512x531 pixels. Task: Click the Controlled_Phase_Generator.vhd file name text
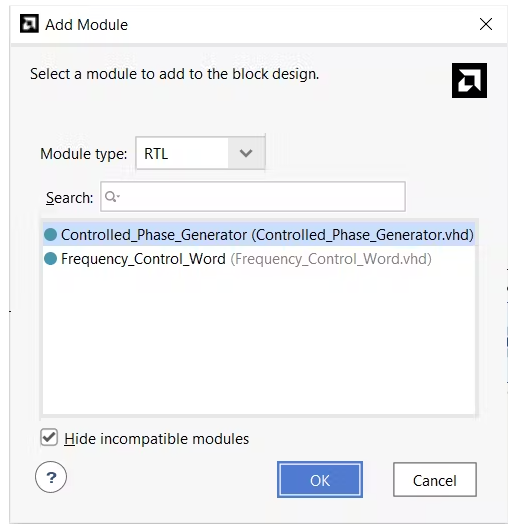coord(362,235)
